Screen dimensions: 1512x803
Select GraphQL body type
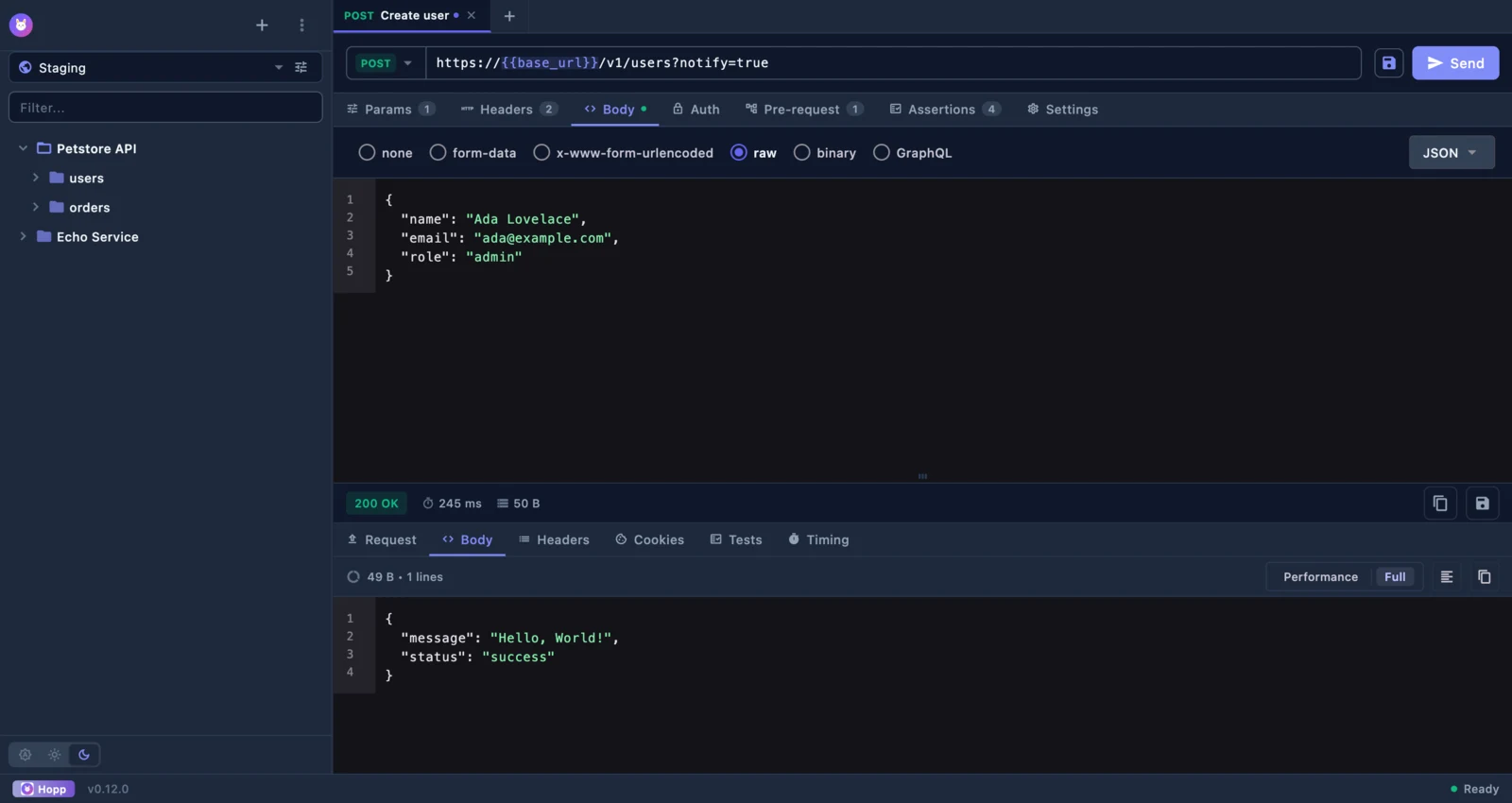coord(913,152)
